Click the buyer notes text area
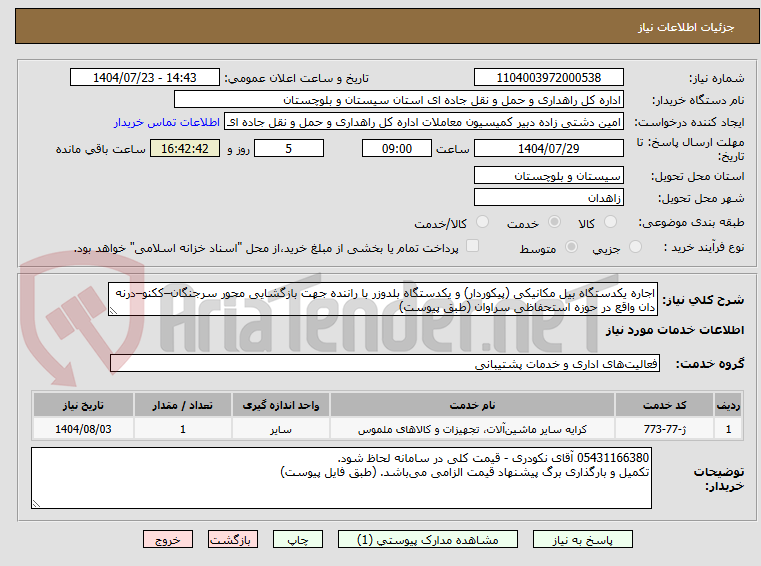The image size is (761, 566). [x=341, y=478]
